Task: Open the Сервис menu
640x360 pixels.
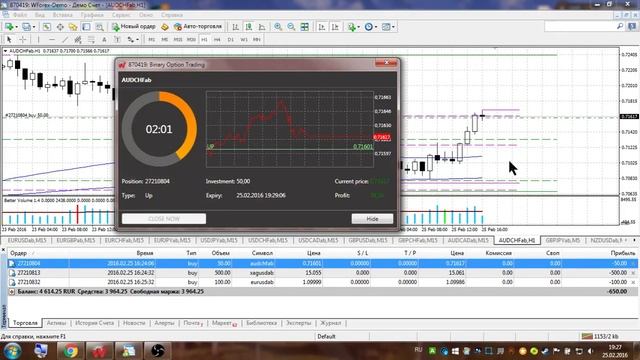Action: (121, 15)
